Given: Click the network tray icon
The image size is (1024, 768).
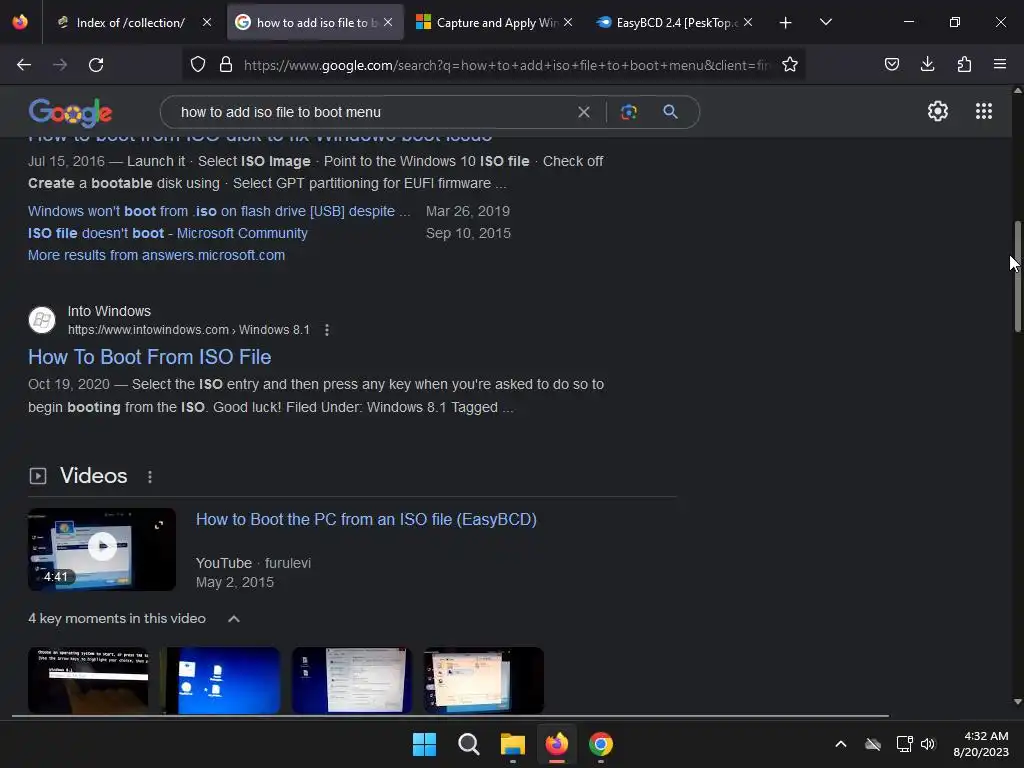Looking at the screenshot, I should coord(904,744).
